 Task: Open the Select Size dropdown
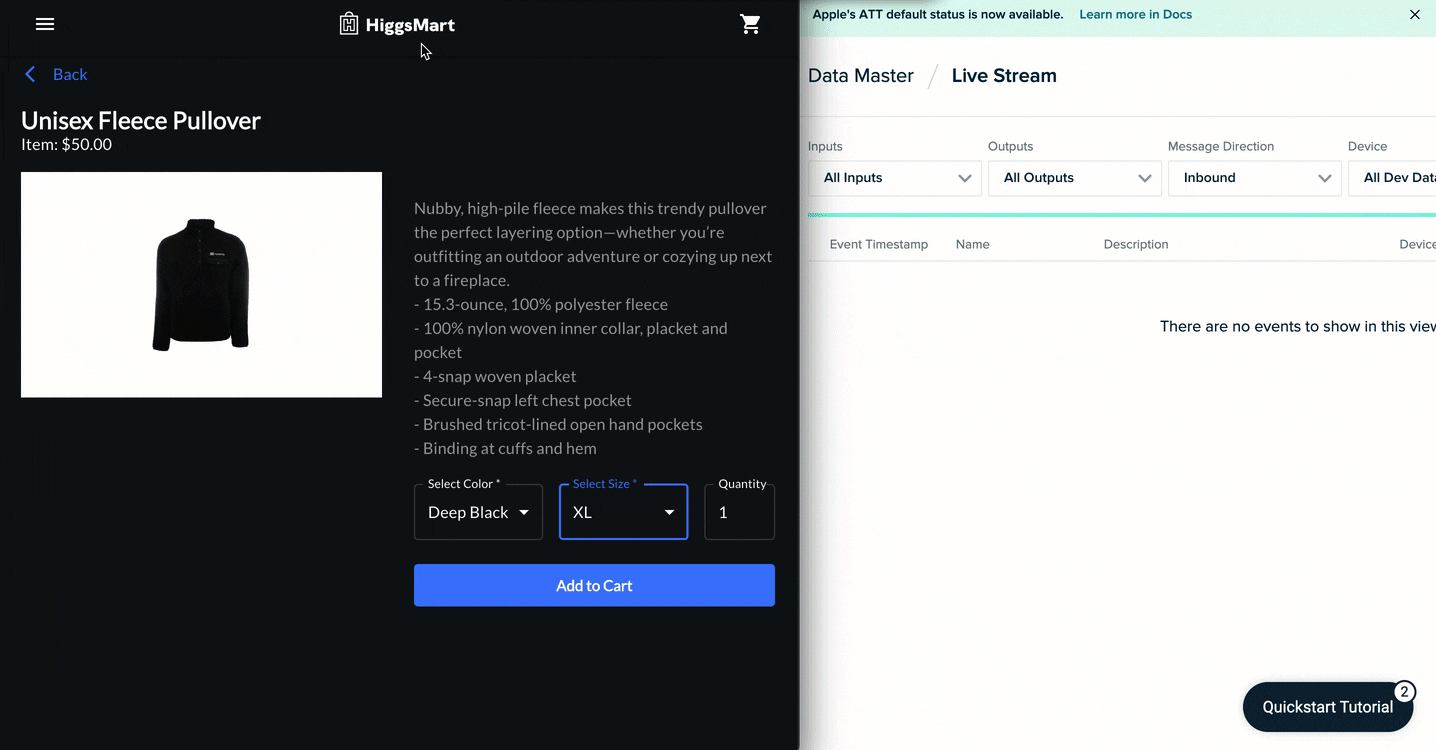[623, 512]
